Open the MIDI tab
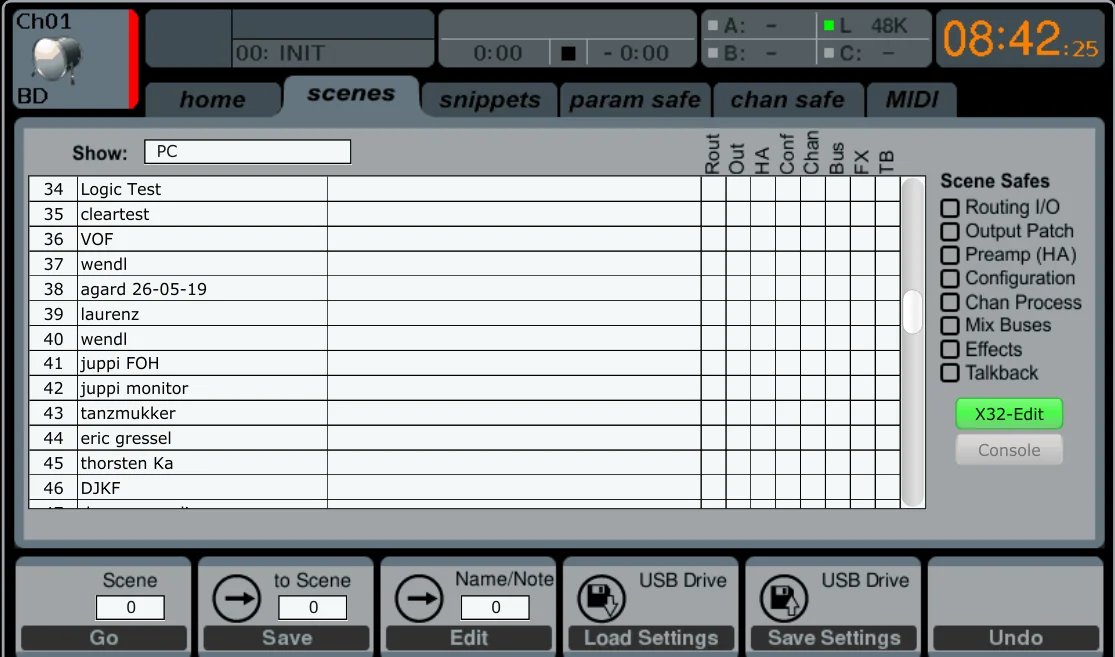The width and height of the screenshot is (1115, 657). [x=912, y=100]
